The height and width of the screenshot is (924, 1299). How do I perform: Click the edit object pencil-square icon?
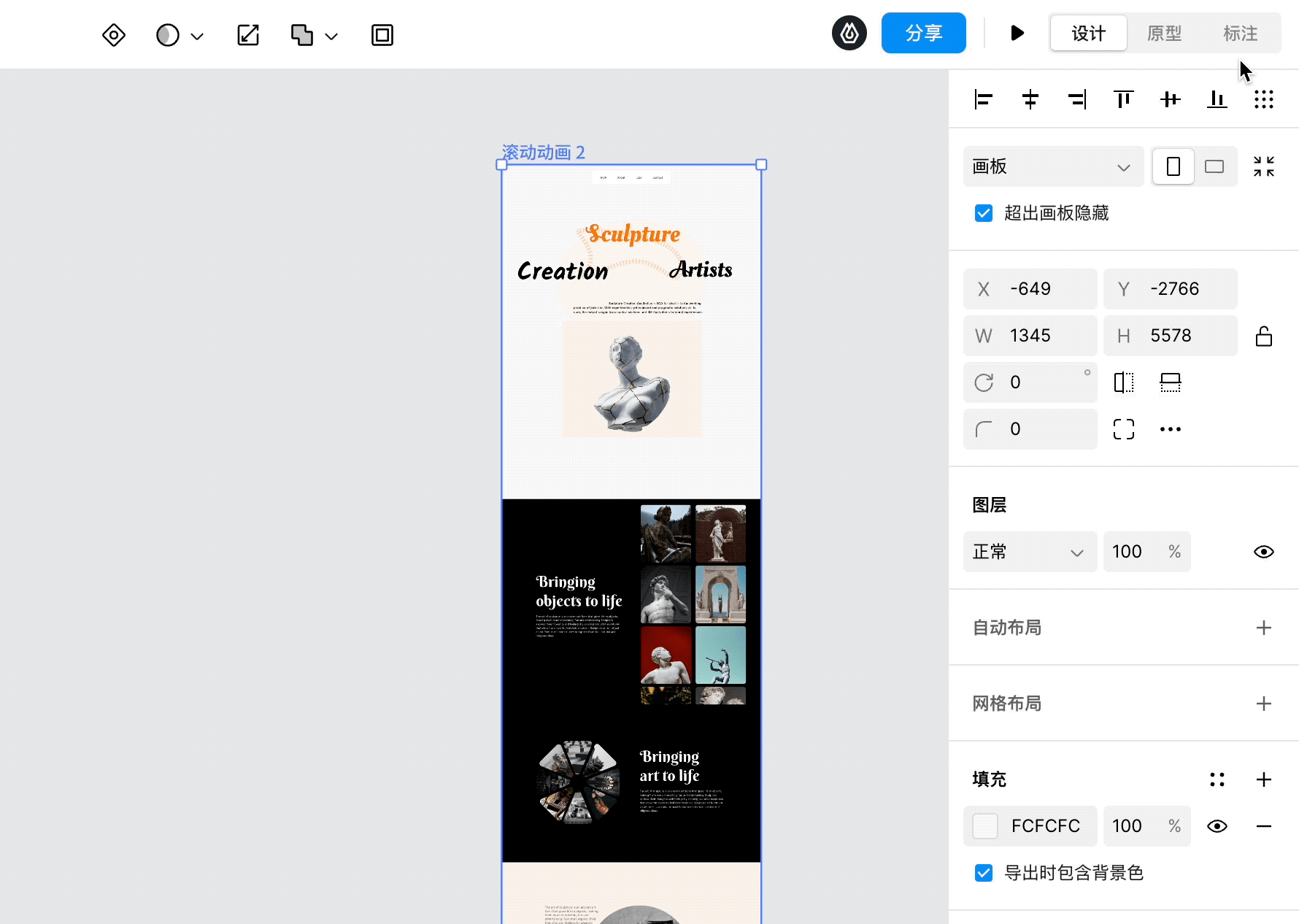click(248, 35)
